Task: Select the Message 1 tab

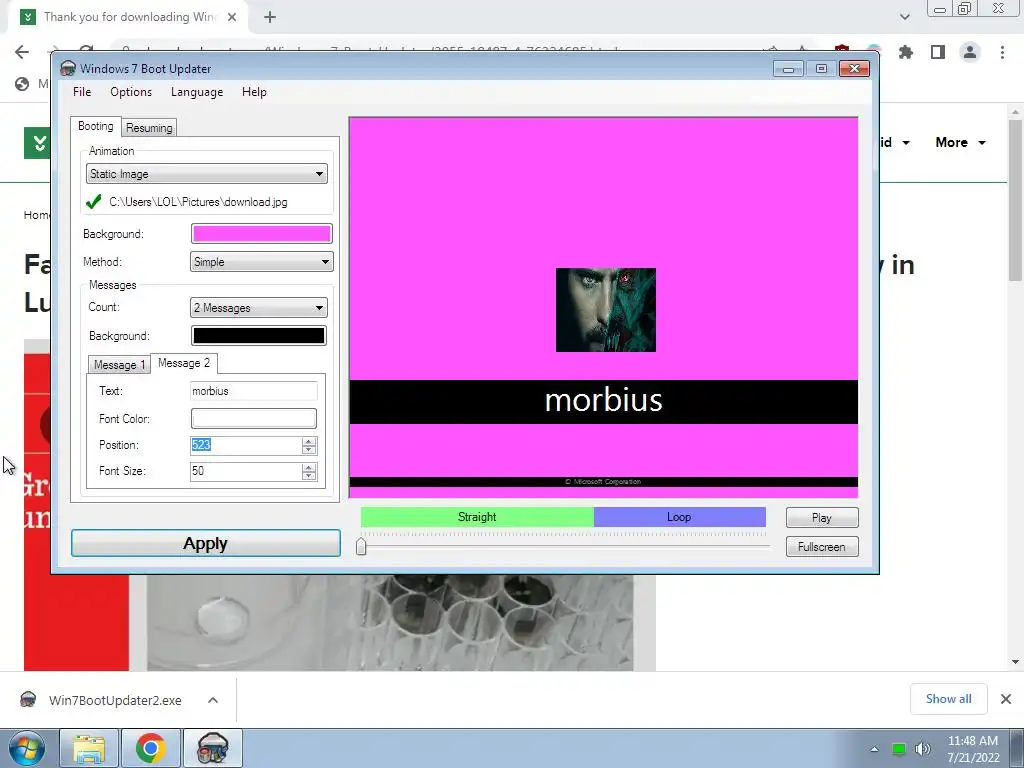Action: point(119,365)
